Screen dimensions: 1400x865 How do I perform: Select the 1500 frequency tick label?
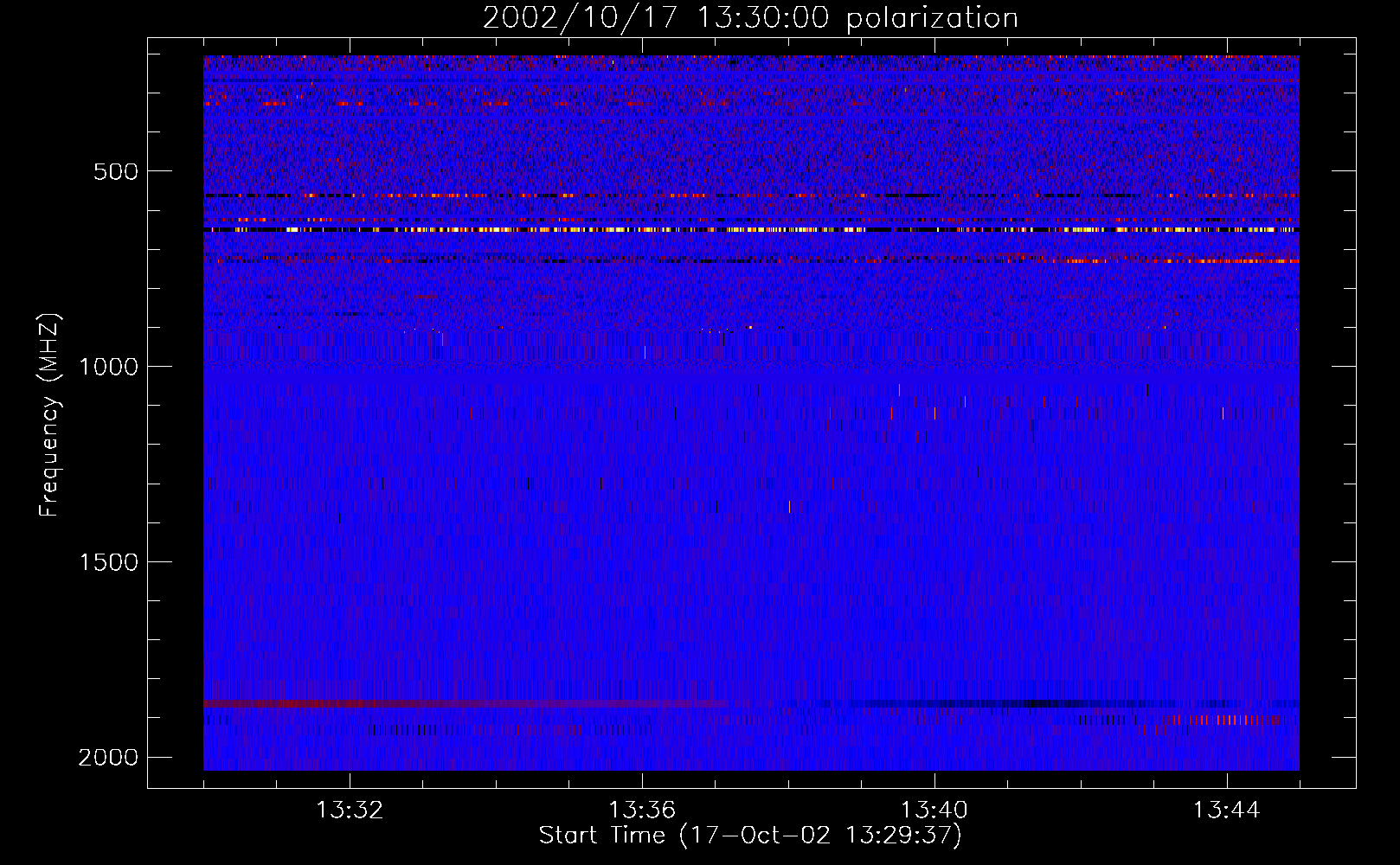pyautogui.click(x=108, y=562)
